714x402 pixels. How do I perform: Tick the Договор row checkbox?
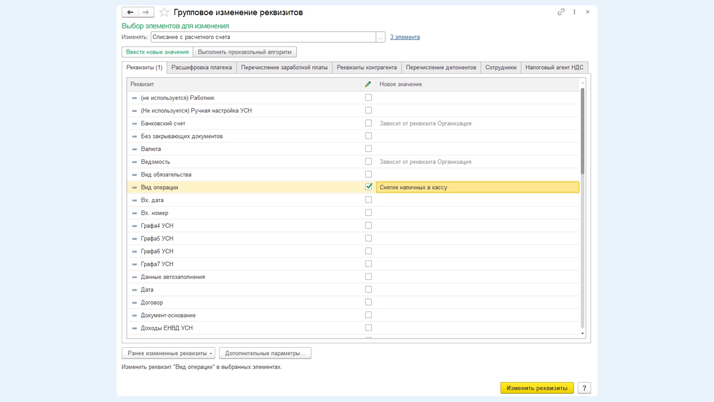coord(368,302)
